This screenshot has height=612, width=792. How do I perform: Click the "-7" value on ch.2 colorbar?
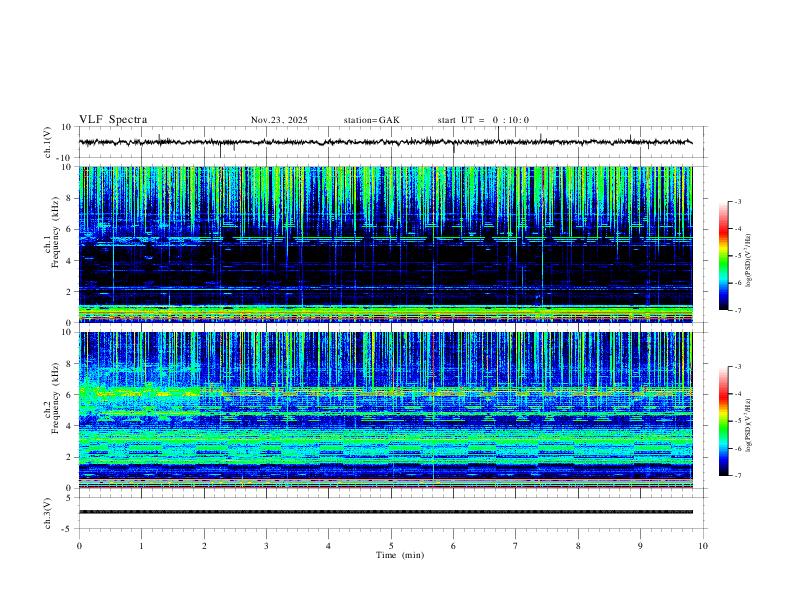click(737, 476)
